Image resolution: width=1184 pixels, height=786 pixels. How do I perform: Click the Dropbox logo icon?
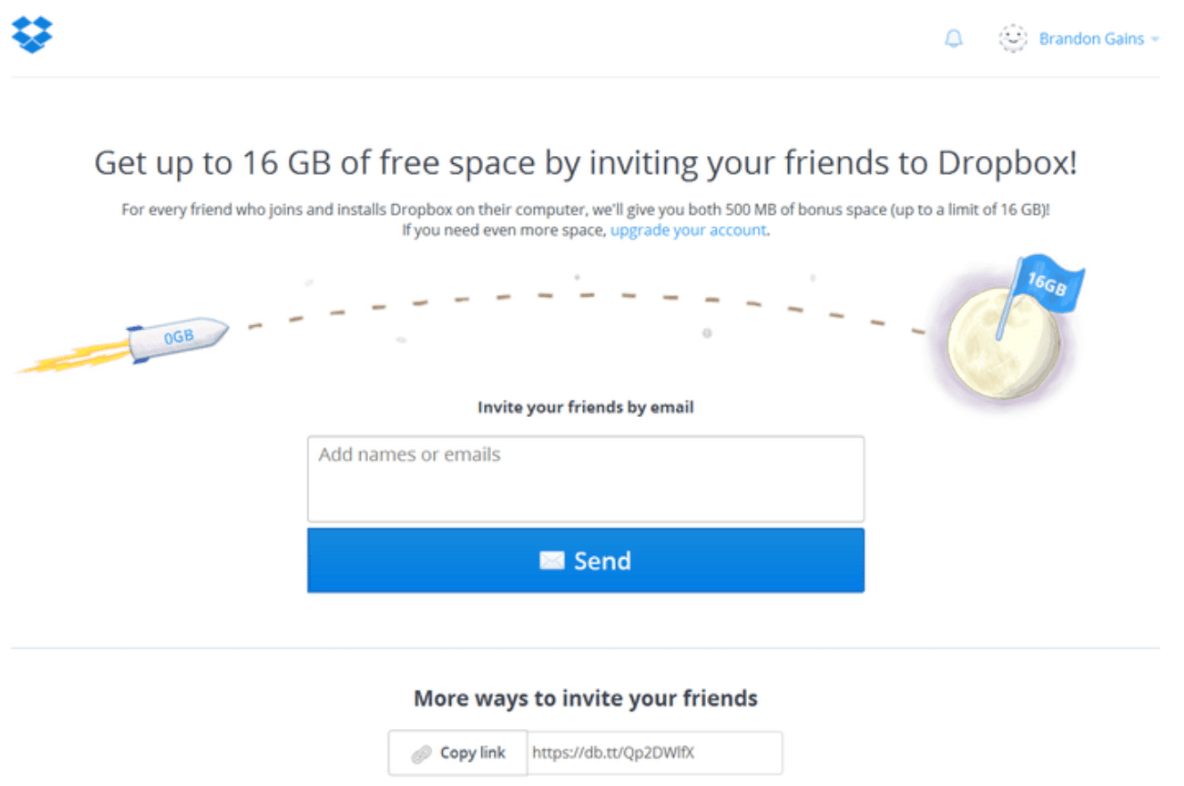click(32, 35)
